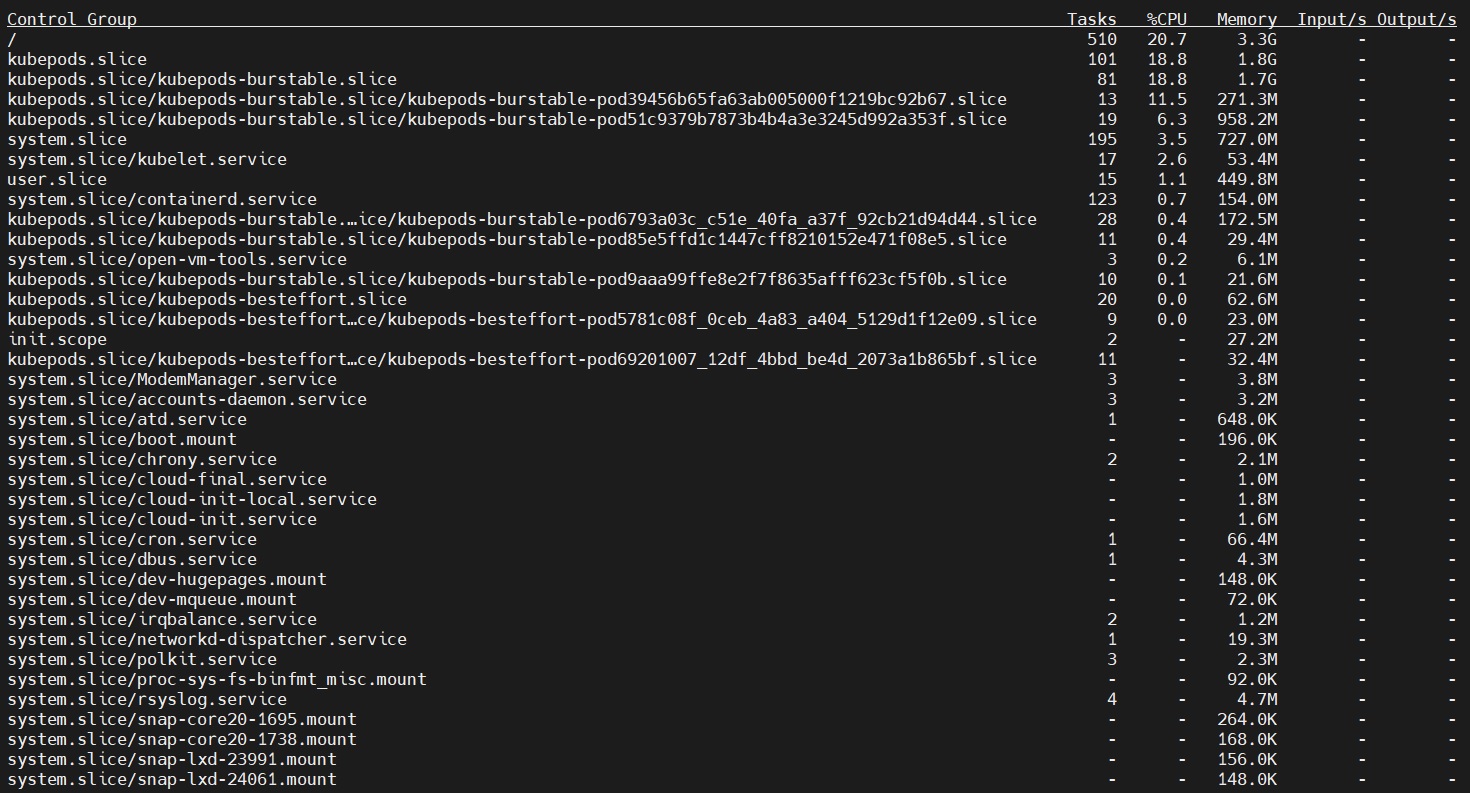Click the Tasks column header
Screen dimensions: 1470x793
(x=1091, y=19)
